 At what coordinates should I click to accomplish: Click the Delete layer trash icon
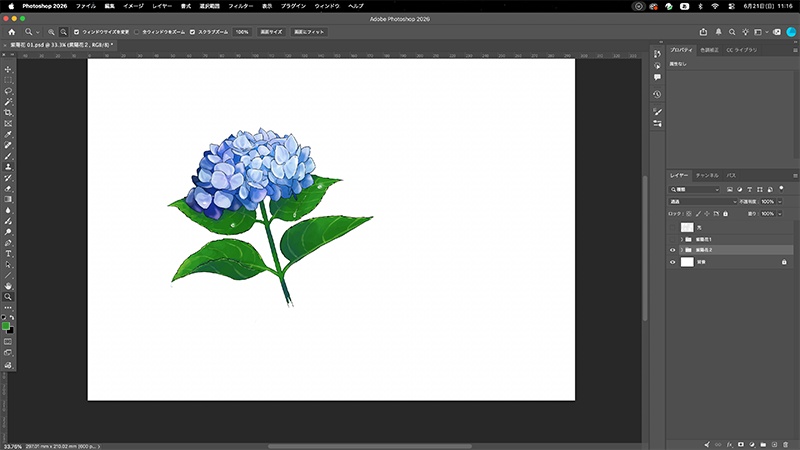[785, 444]
